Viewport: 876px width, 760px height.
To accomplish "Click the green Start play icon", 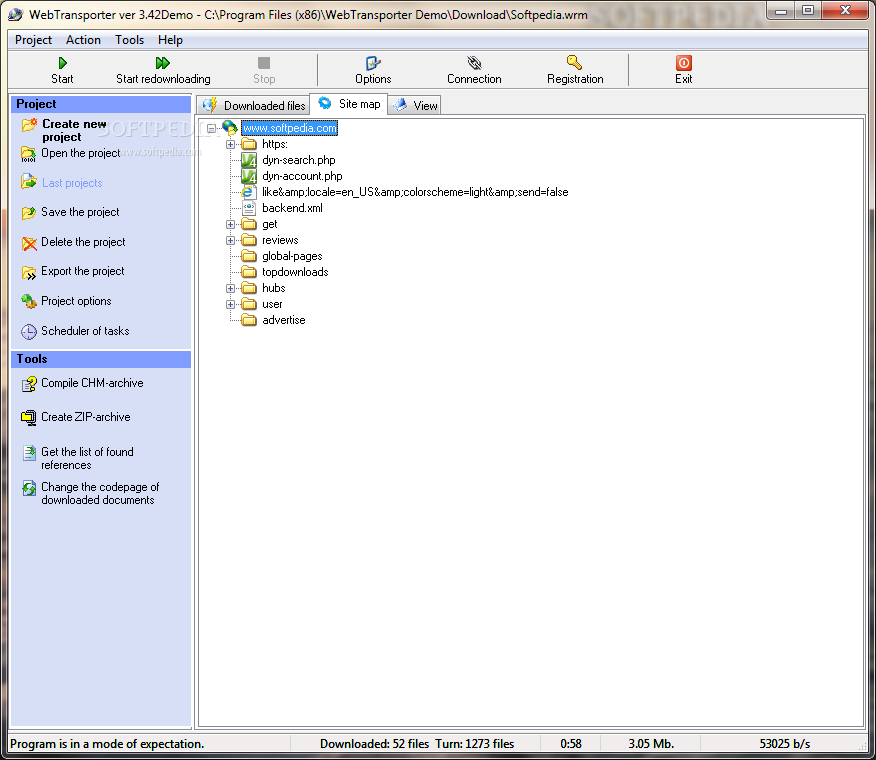I will 63,63.
